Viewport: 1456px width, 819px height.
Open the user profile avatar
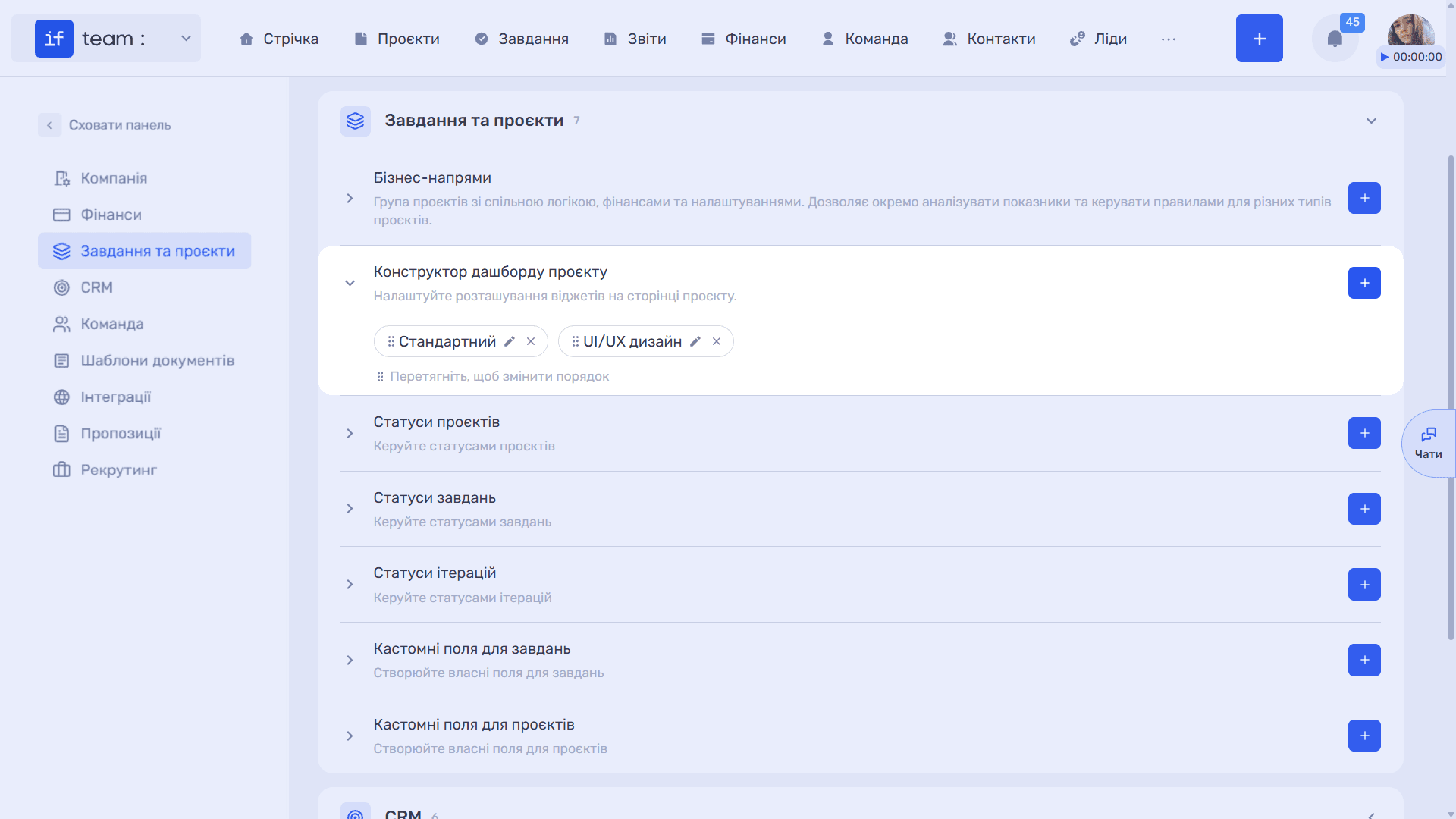click(x=1411, y=30)
